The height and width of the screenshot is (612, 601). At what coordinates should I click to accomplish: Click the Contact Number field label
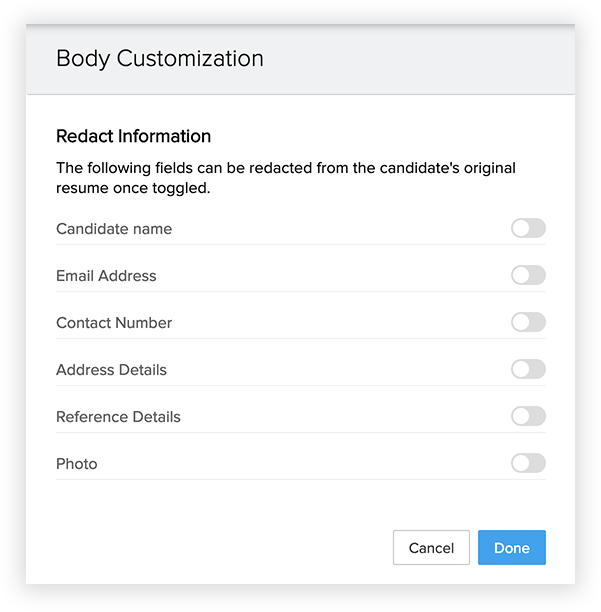[x=114, y=323]
